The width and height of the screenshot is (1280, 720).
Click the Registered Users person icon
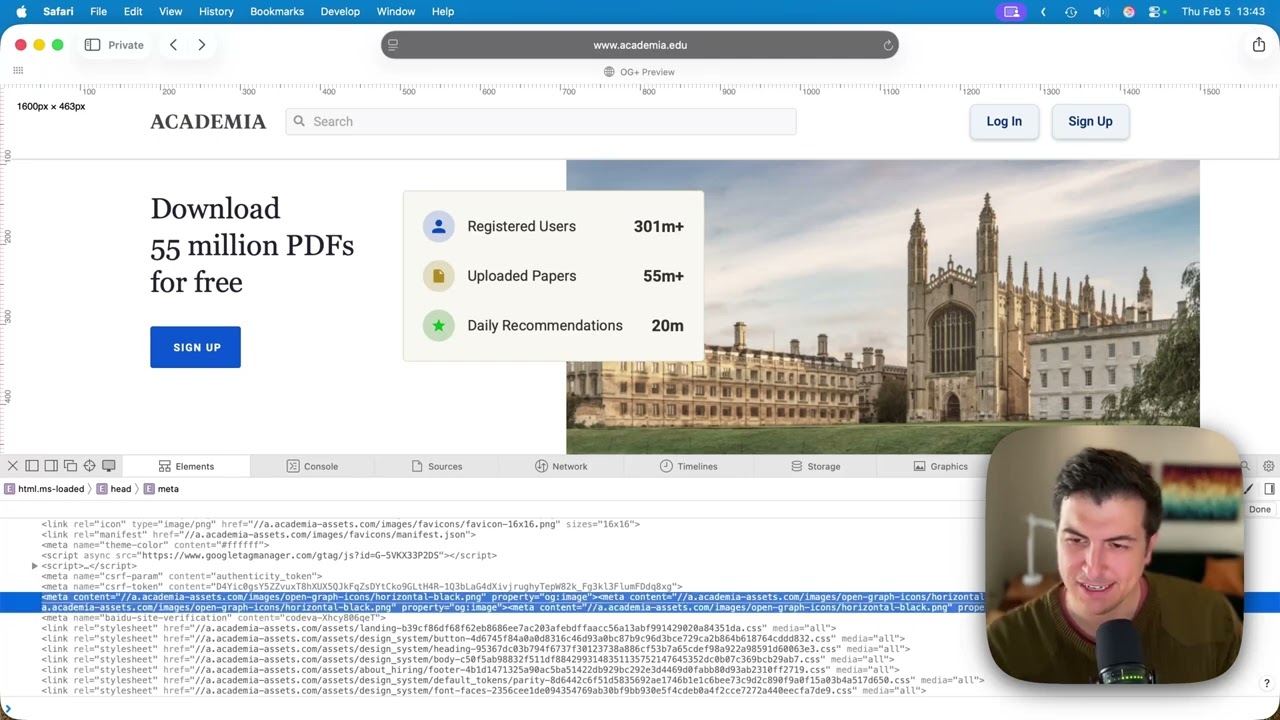(438, 226)
